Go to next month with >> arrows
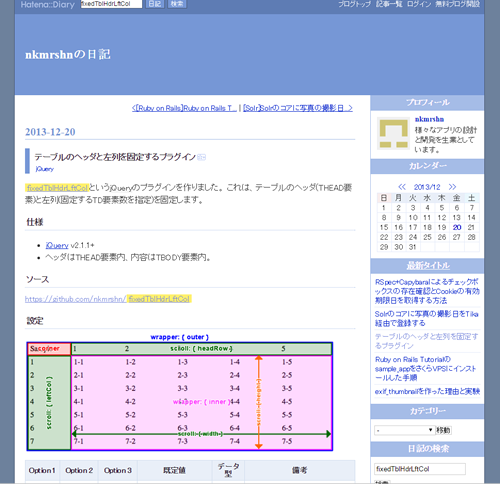The height and width of the screenshot is (484, 500). [452, 187]
